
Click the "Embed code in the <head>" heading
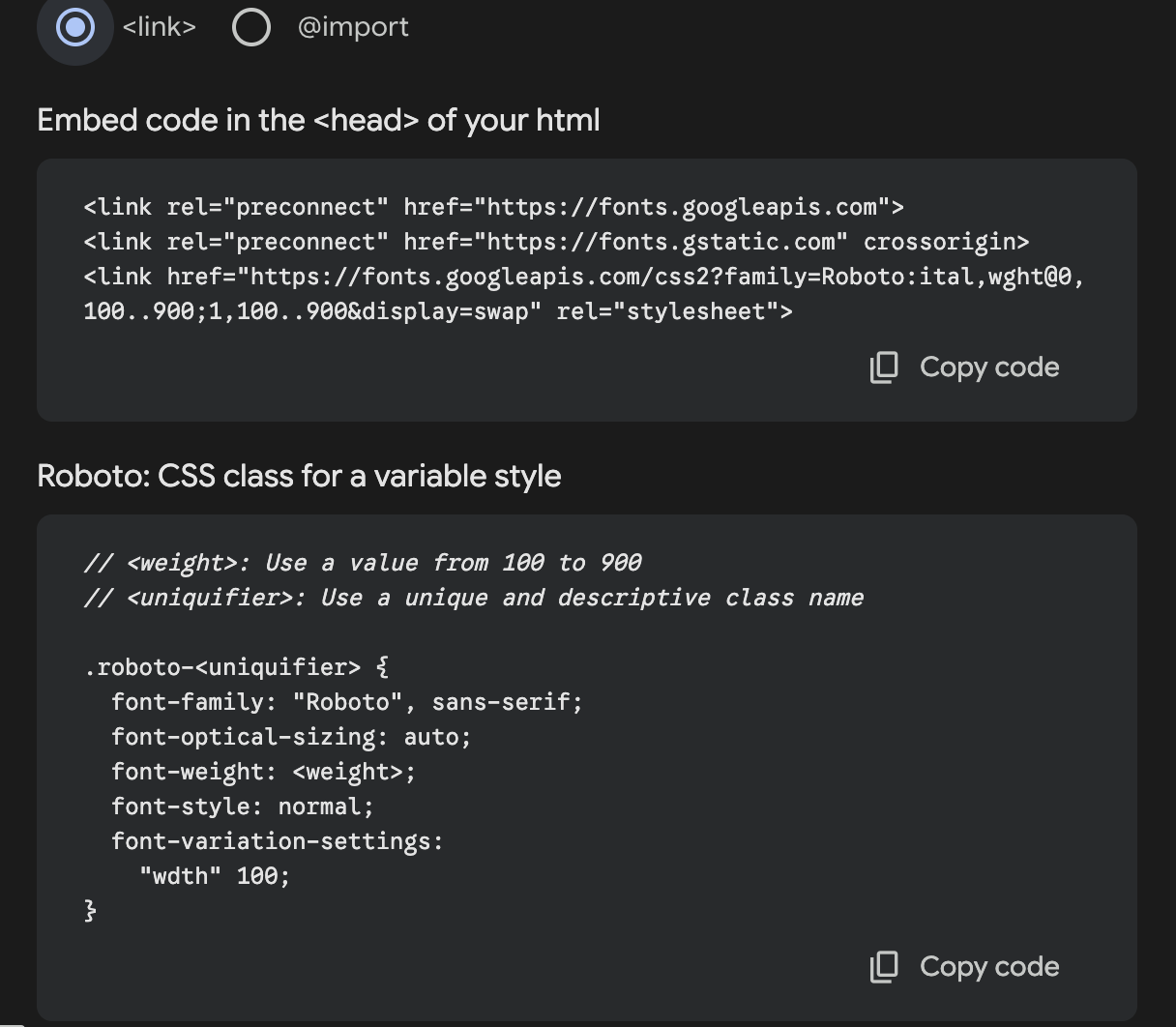(318, 120)
